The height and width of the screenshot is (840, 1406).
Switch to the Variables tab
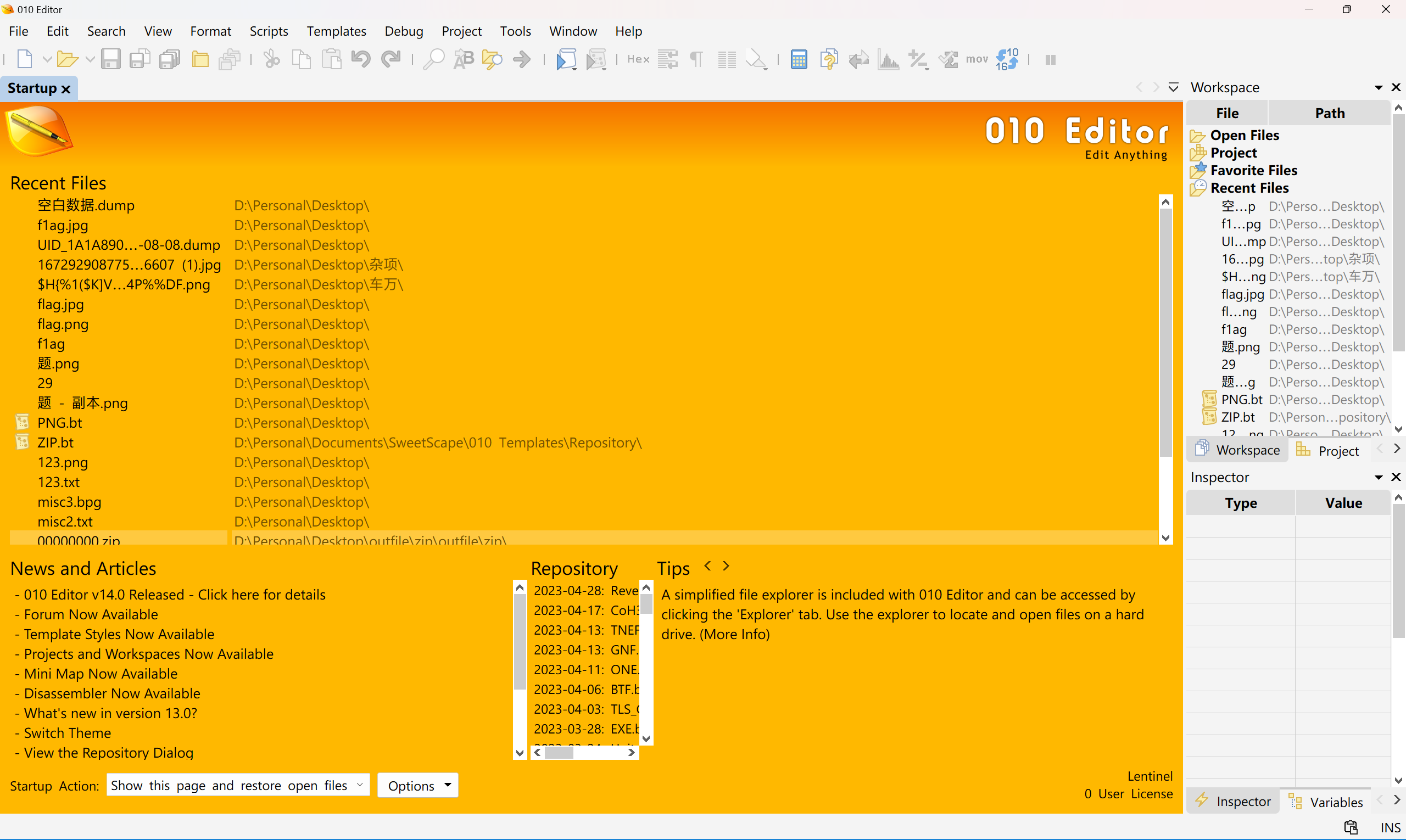1326,802
